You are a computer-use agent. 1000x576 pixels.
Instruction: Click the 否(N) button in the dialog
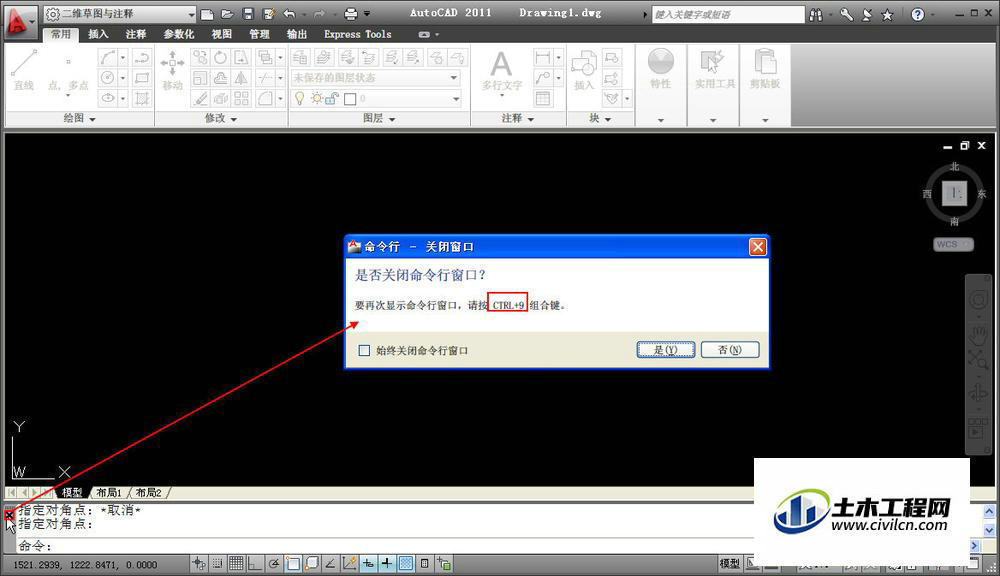click(730, 350)
